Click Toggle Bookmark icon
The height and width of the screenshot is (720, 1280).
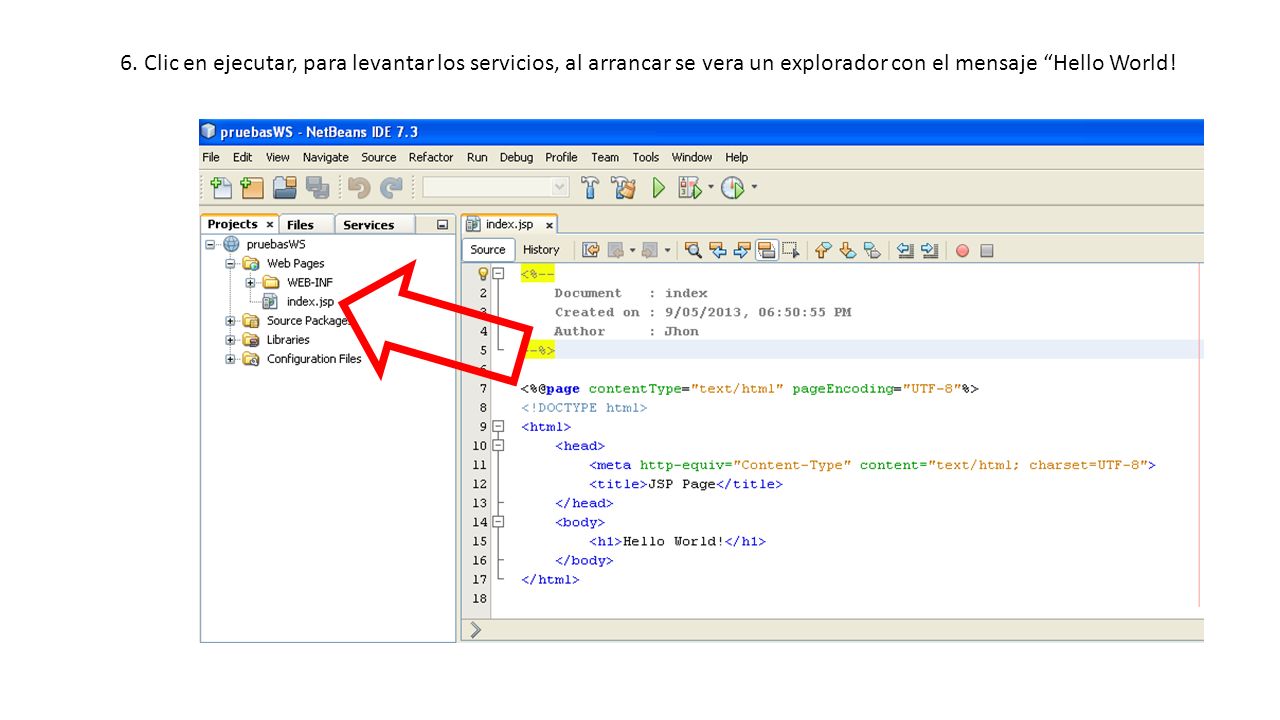pos(872,250)
